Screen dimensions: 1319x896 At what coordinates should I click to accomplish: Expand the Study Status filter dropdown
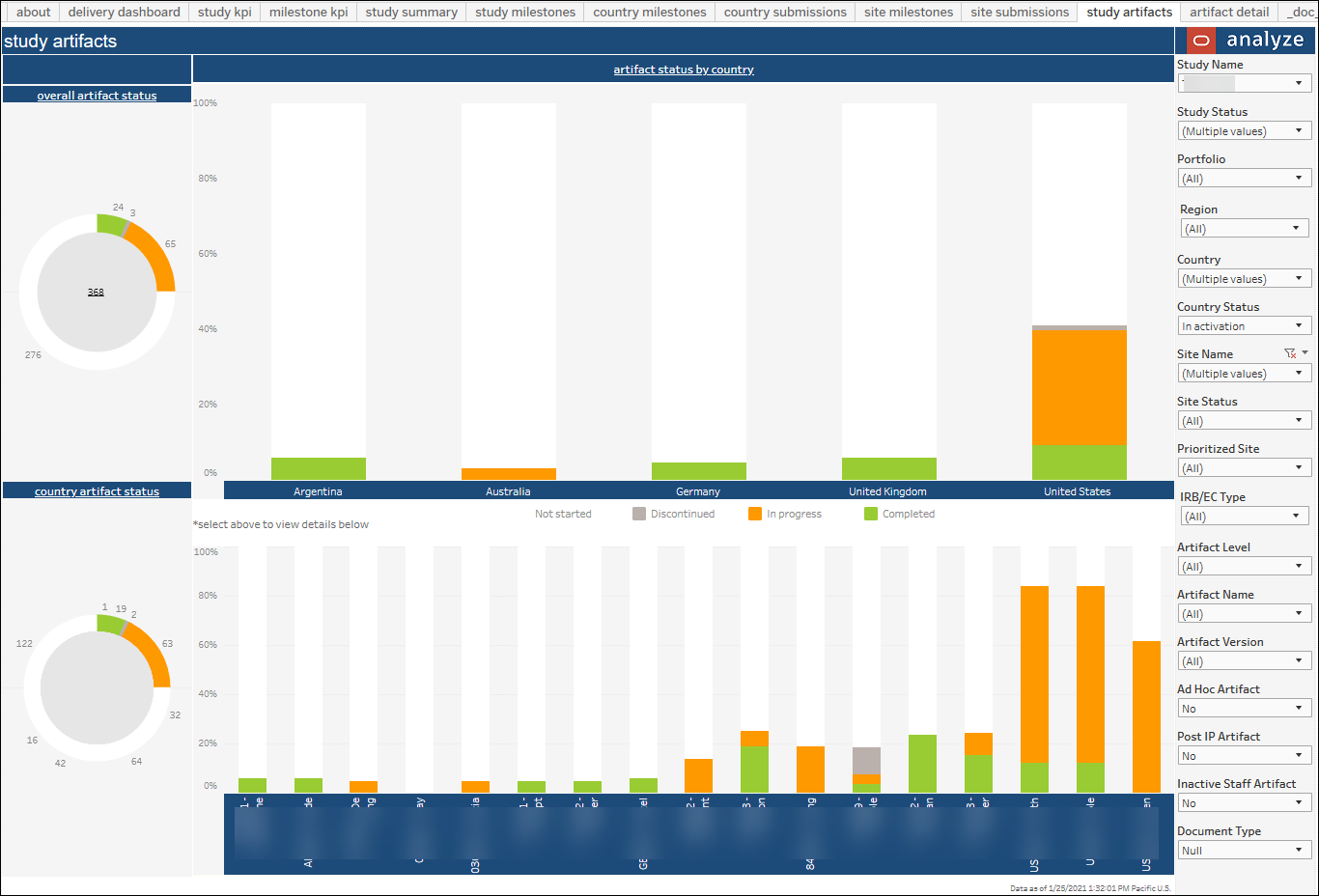[1244, 131]
